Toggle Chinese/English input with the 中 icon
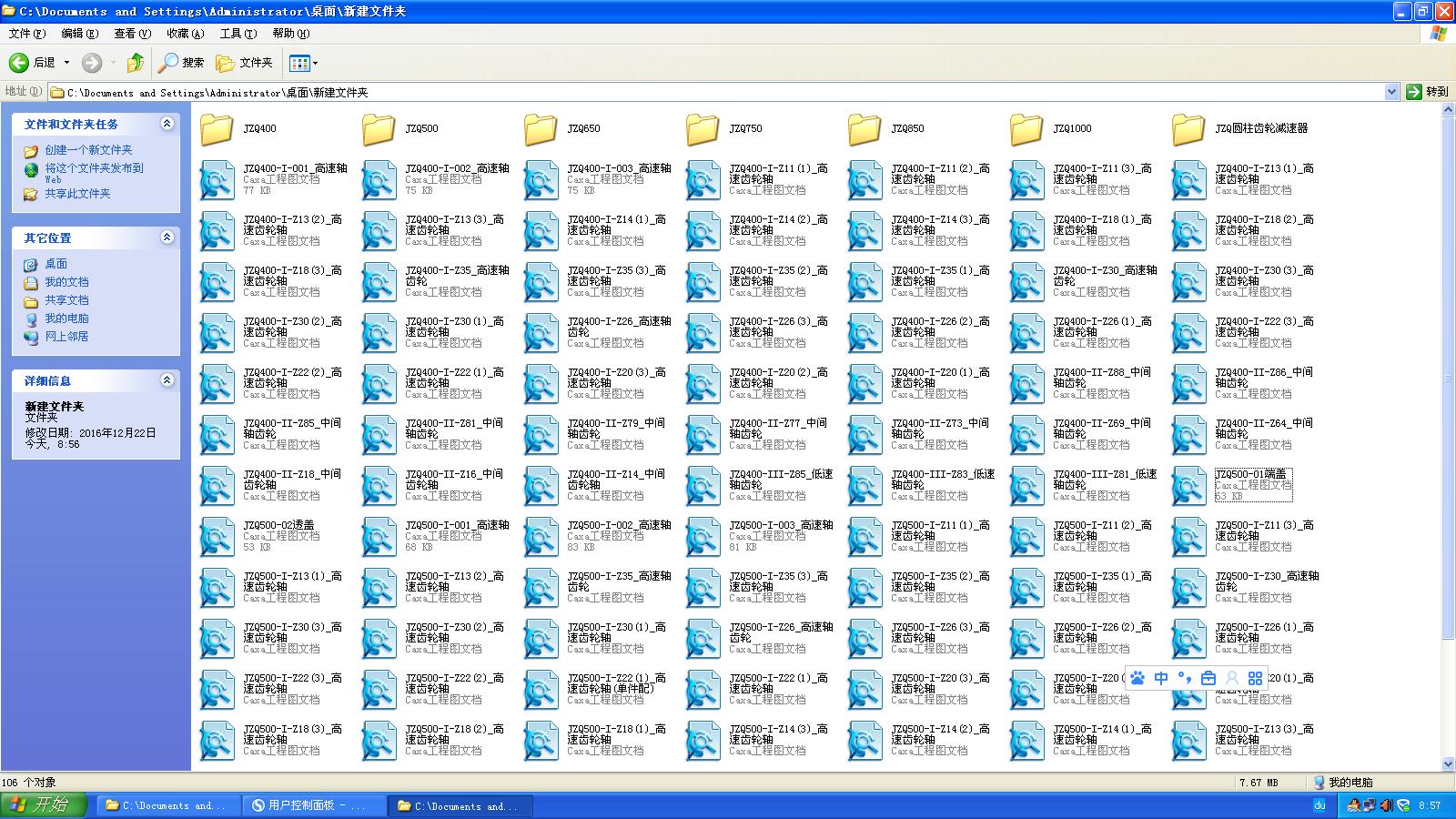The height and width of the screenshot is (819, 1456). pyautogui.click(x=1161, y=678)
